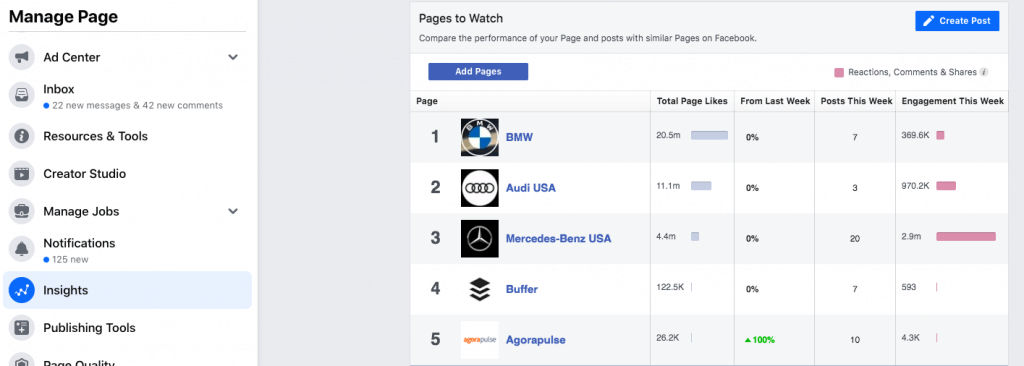1024x366 pixels.
Task: Click the BMW logo thumbnail
Action: click(x=479, y=137)
